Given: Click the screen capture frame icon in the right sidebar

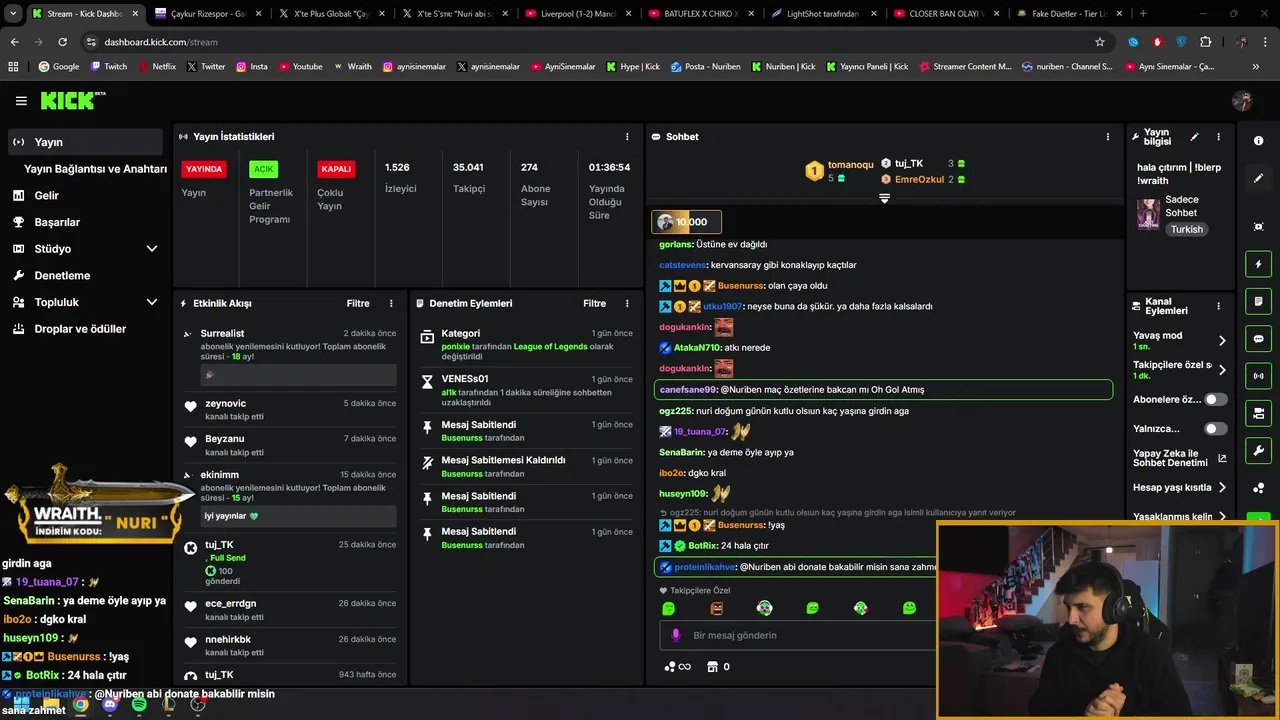Looking at the screenshot, I should (x=1258, y=227).
